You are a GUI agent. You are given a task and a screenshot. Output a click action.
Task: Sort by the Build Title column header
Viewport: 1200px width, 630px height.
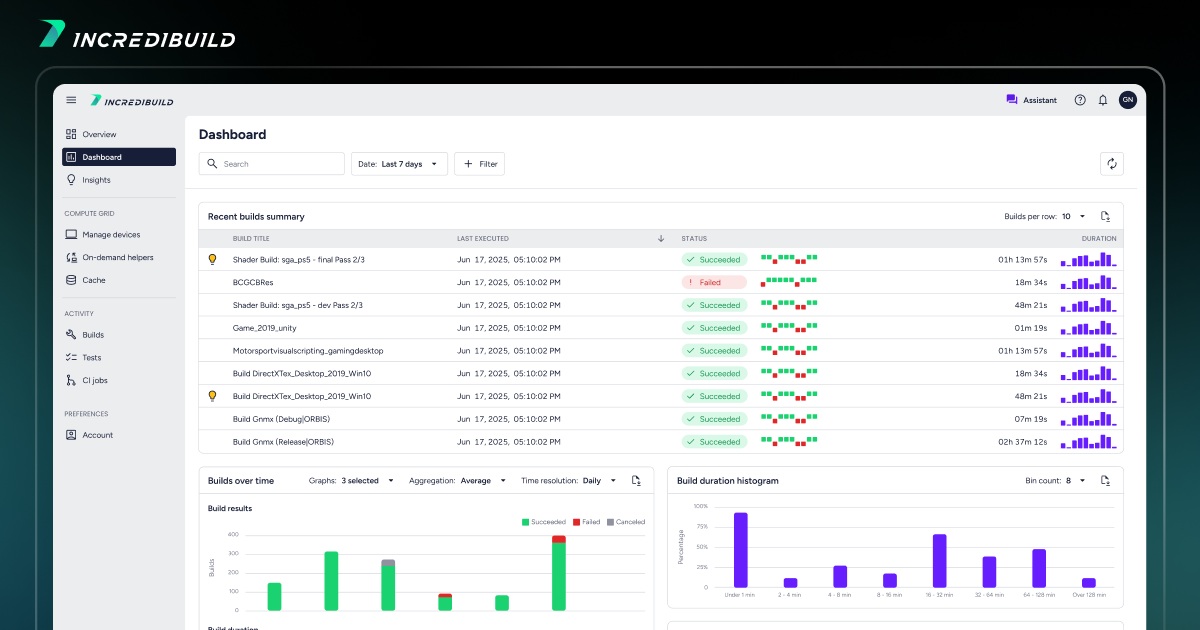251,239
